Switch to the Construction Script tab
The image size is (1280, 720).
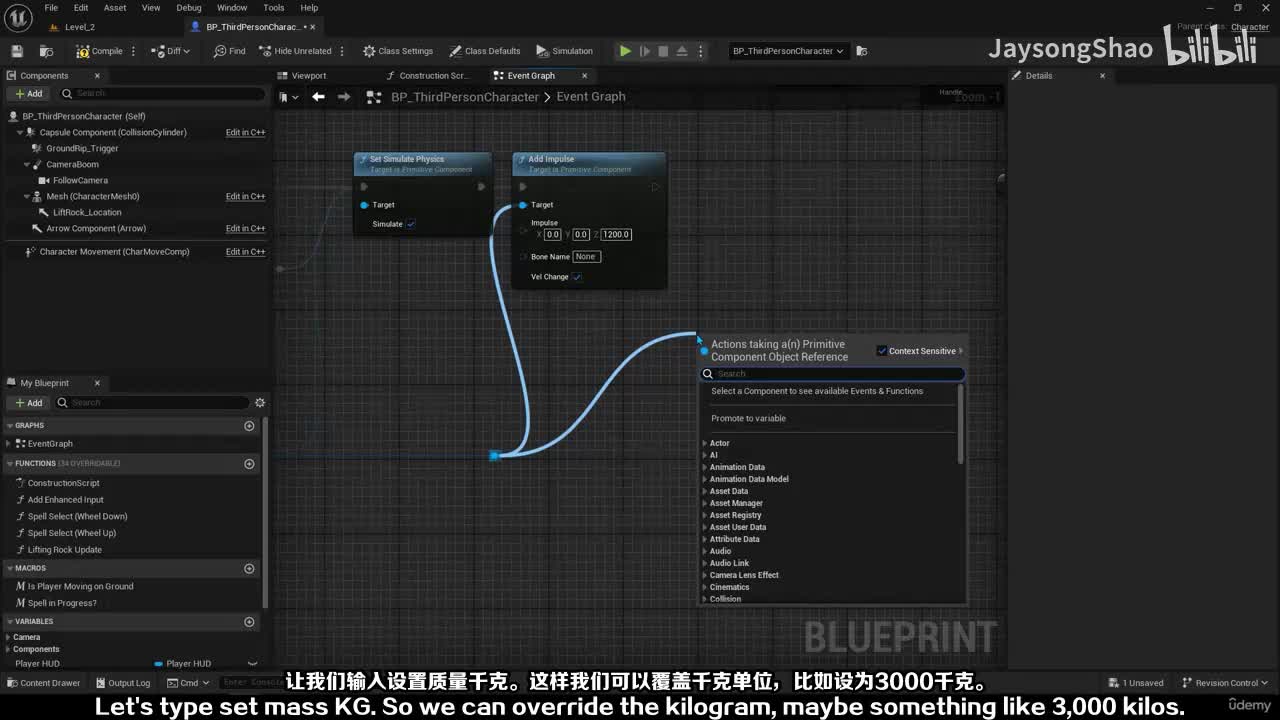point(433,76)
